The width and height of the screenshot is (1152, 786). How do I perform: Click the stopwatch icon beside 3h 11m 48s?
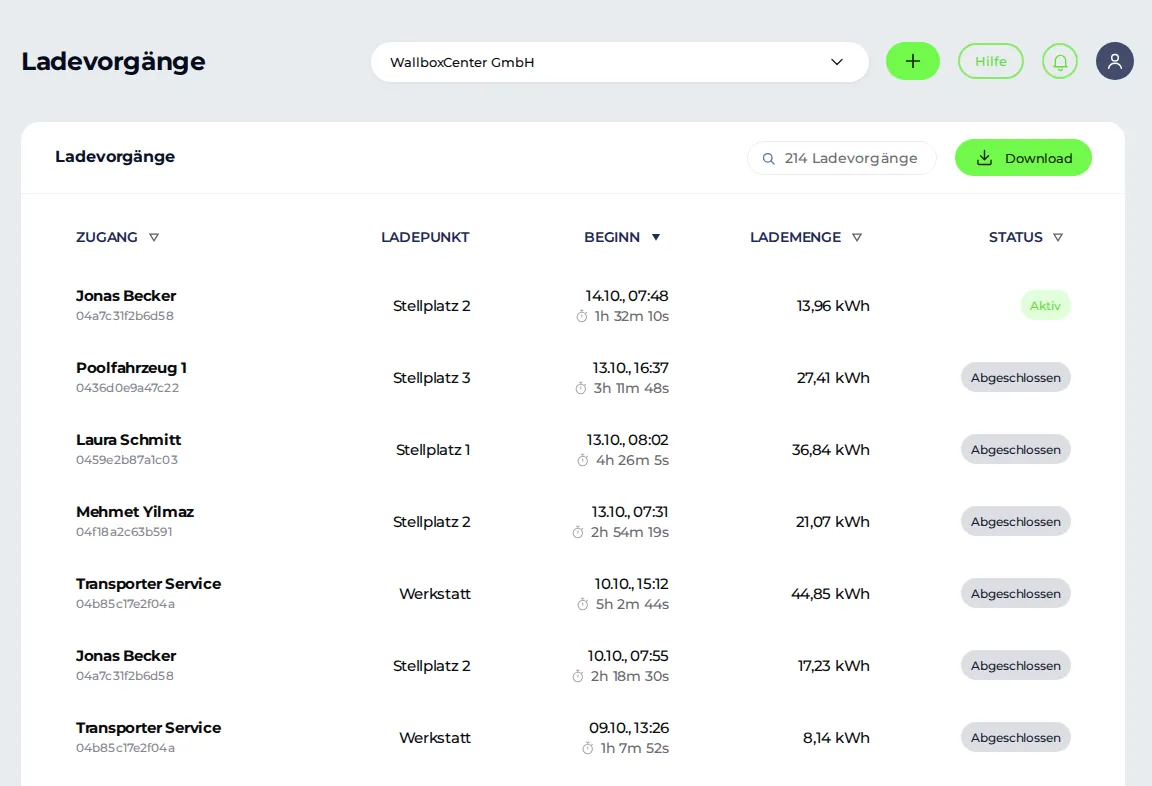581,389
